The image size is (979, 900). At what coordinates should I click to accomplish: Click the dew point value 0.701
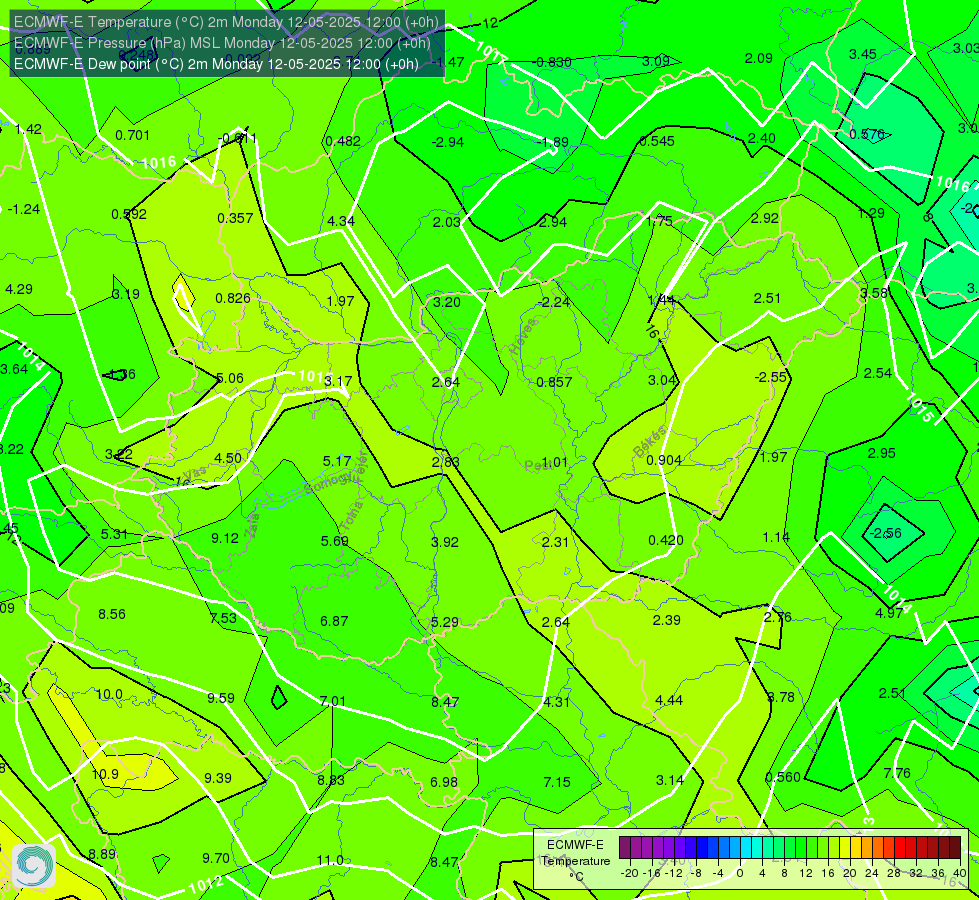(132, 135)
